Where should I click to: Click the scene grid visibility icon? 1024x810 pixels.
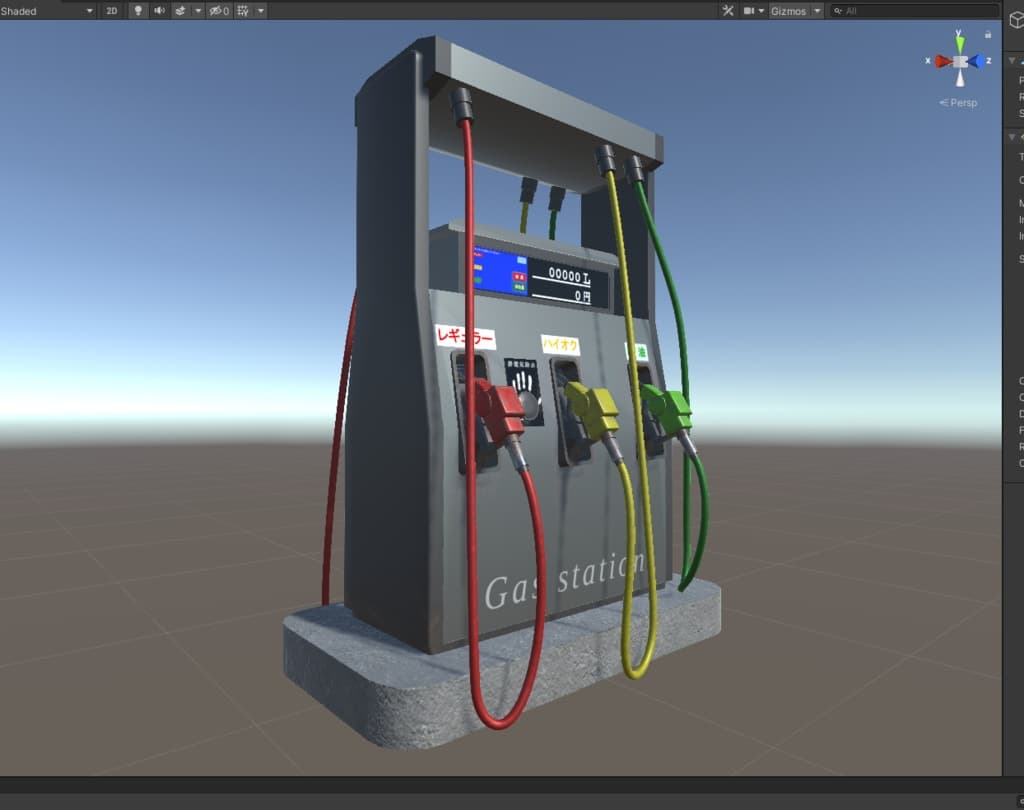pos(241,11)
